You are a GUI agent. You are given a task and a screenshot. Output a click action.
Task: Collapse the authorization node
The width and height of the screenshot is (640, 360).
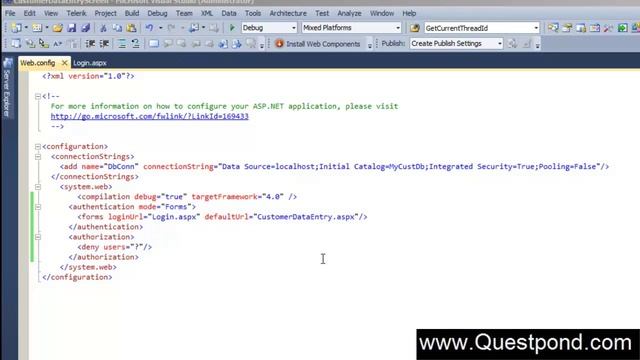pos(38,237)
